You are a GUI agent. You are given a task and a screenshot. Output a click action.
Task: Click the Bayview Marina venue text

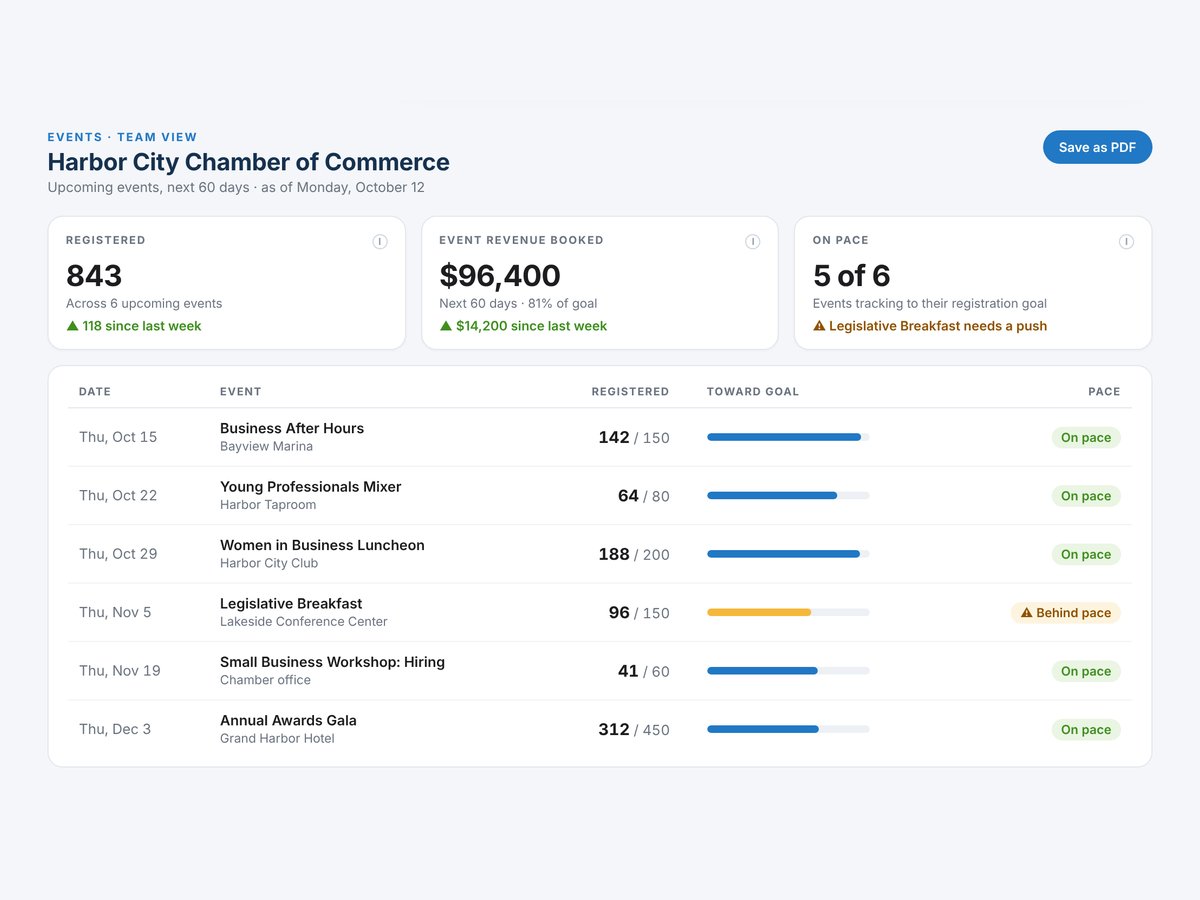266,446
